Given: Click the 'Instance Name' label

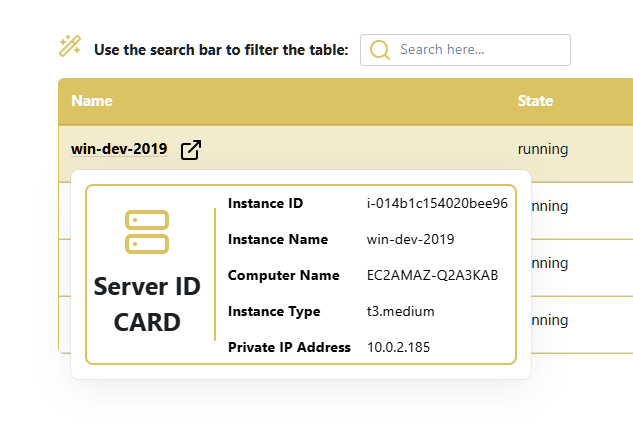Looking at the screenshot, I should point(278,239).
